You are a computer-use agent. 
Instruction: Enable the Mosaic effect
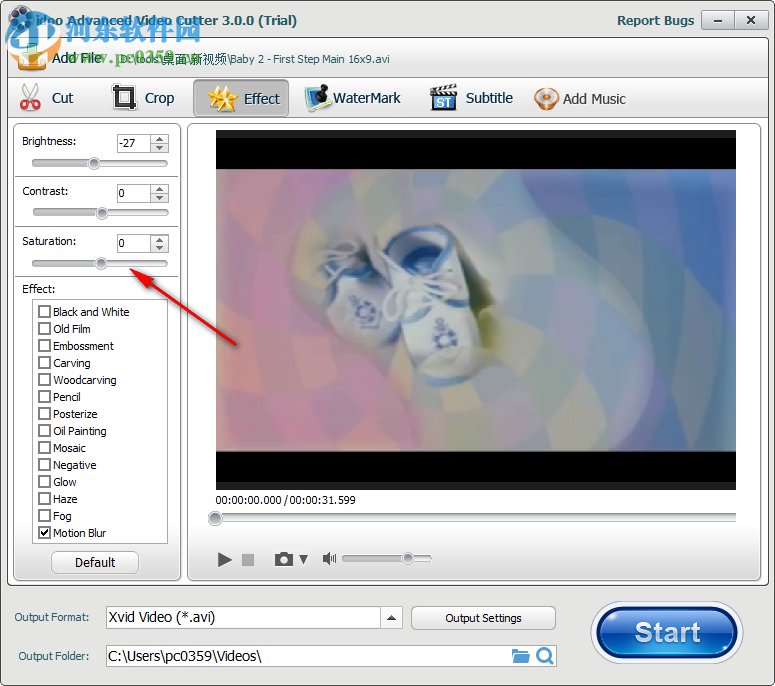click(44, 448)
